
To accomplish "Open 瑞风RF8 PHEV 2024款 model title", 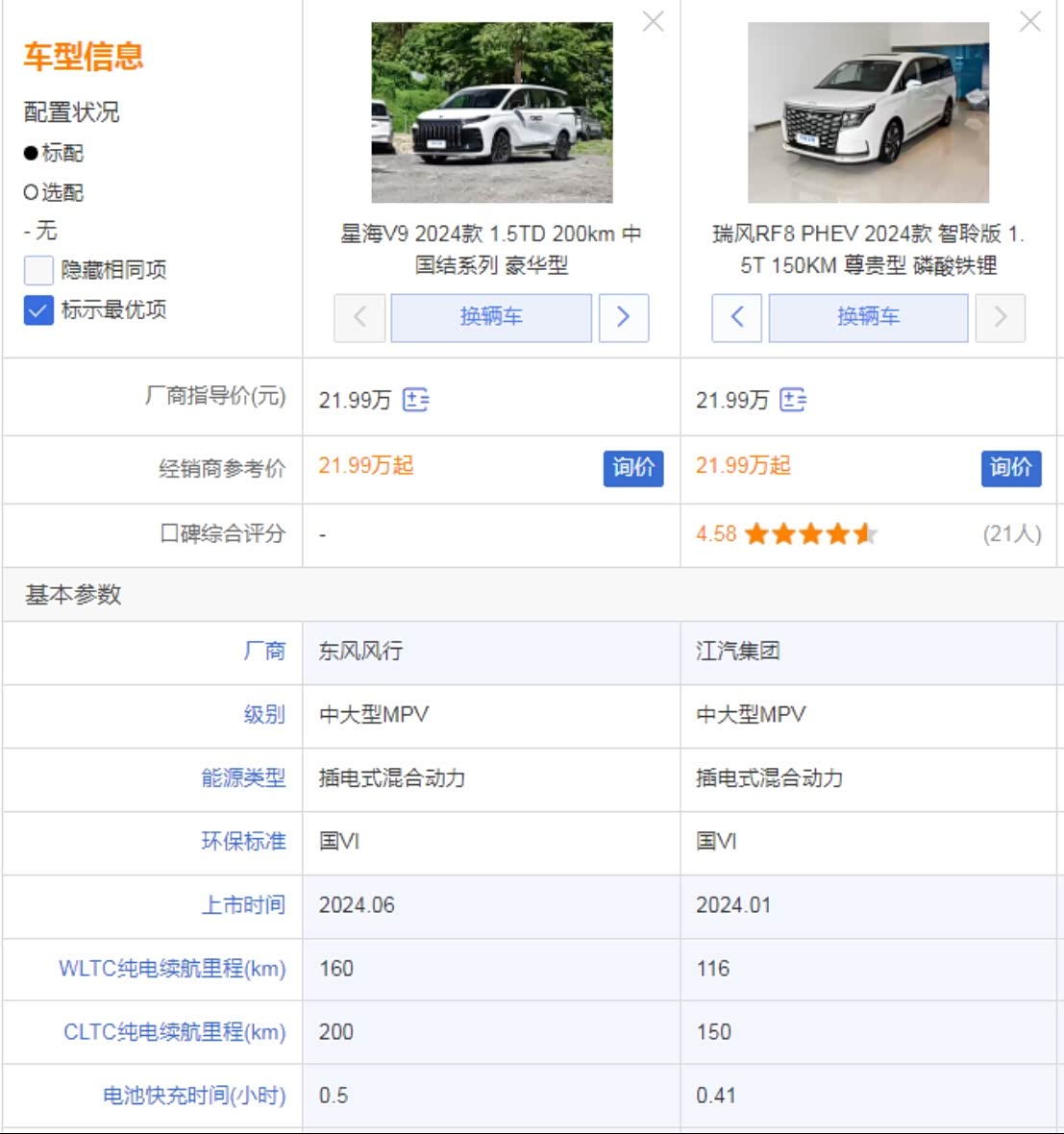I will coord(868,250).
